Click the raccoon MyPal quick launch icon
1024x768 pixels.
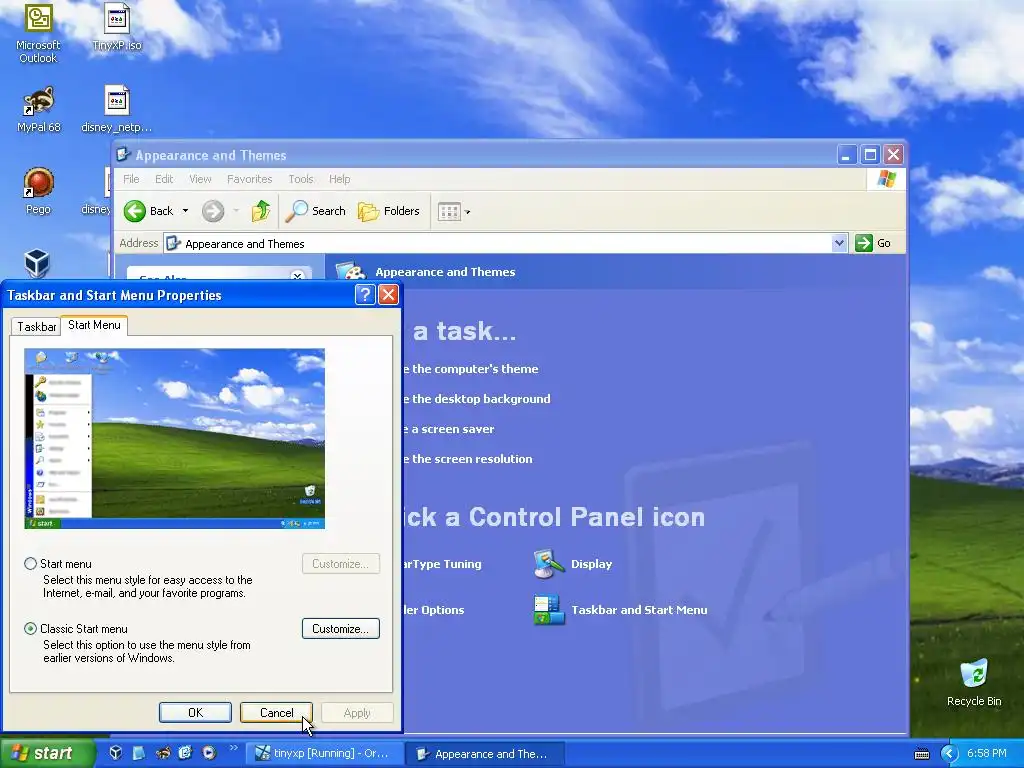[x=162, y=753]
